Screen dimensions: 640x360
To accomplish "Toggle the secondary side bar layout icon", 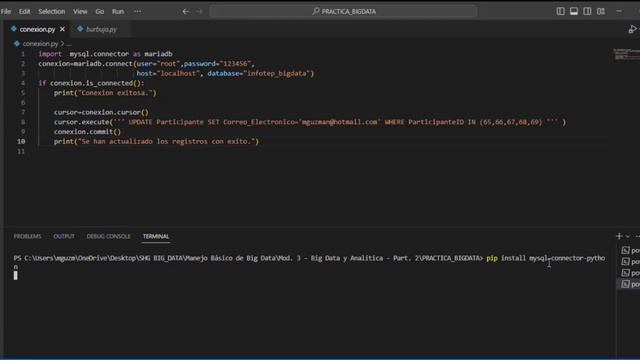I will 587,11.
